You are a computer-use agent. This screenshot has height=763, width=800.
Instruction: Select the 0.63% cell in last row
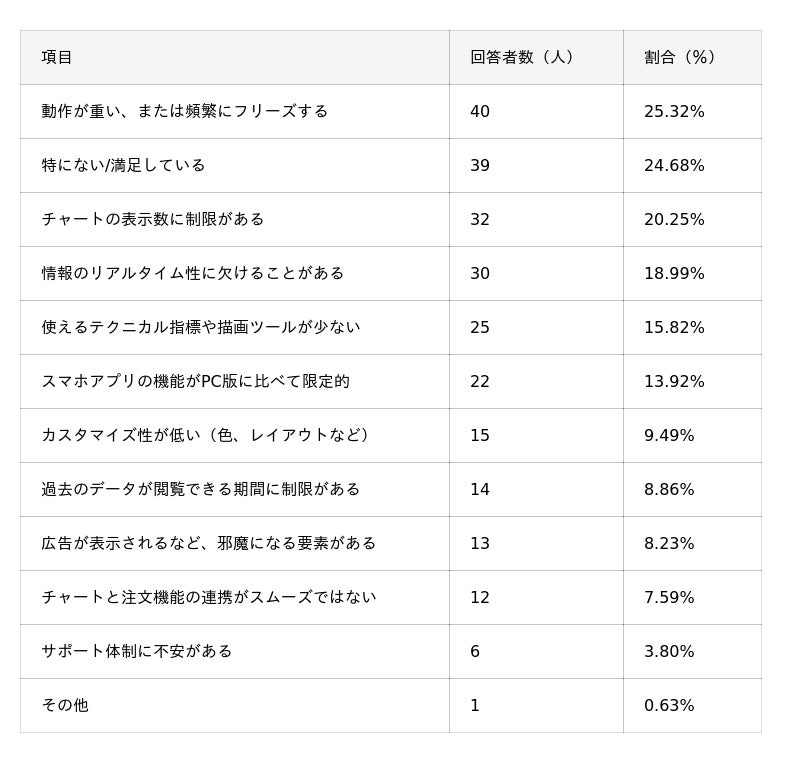(x=669, y=705)
